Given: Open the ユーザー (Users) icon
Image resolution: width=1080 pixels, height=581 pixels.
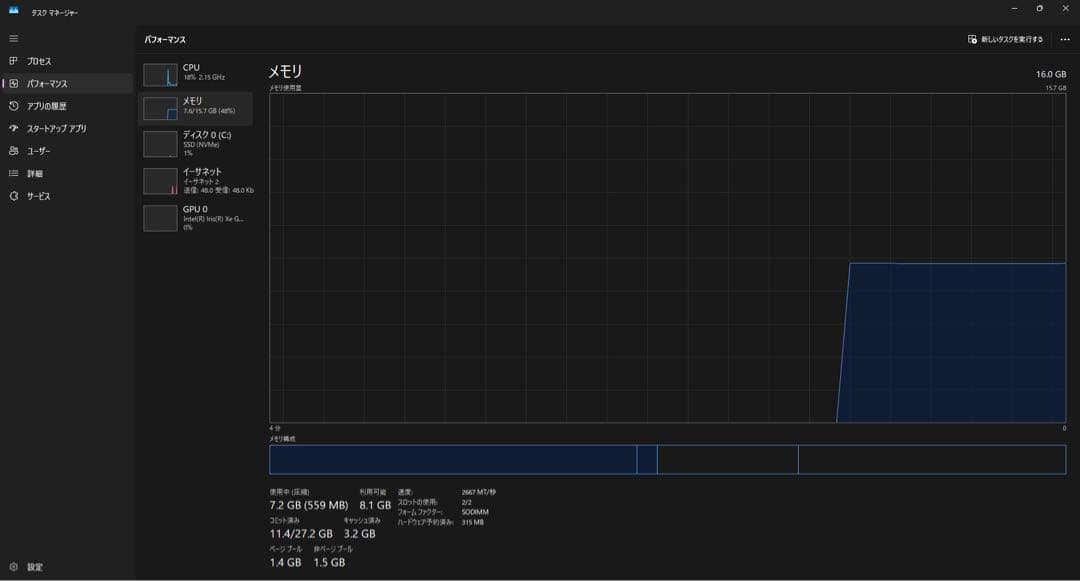Looking at the screenshot, I should pos(14,151).
